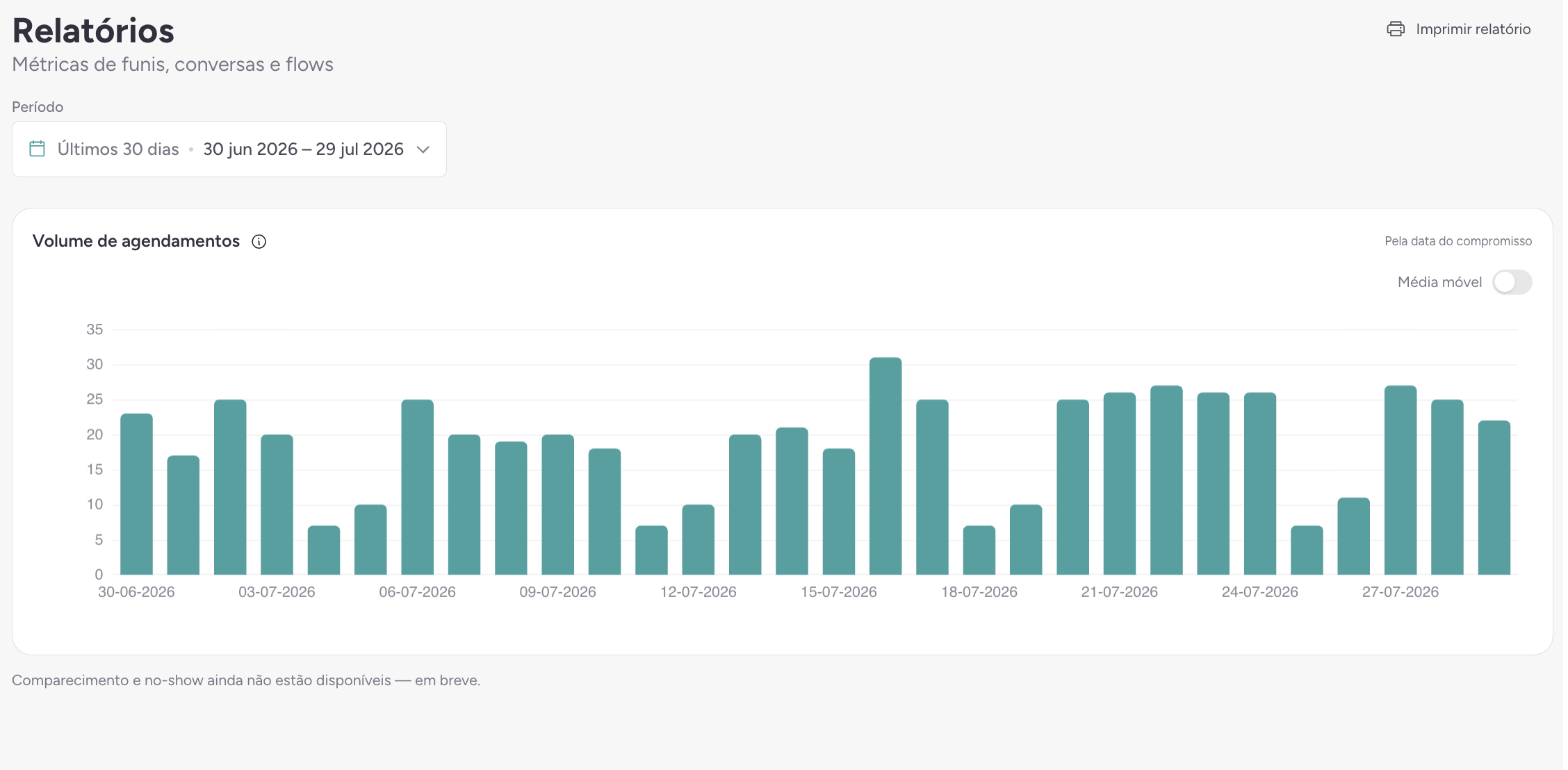This screenshot has width=1568, height=770.
Task: Select the bar above 09-07-2026
Action: click(557, 505)
